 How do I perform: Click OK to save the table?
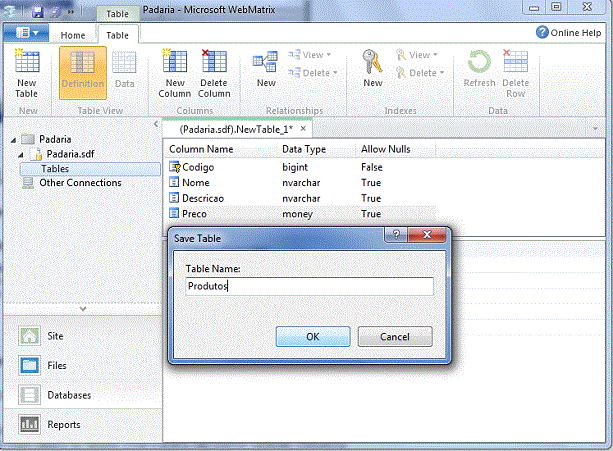tap(313, 336)
